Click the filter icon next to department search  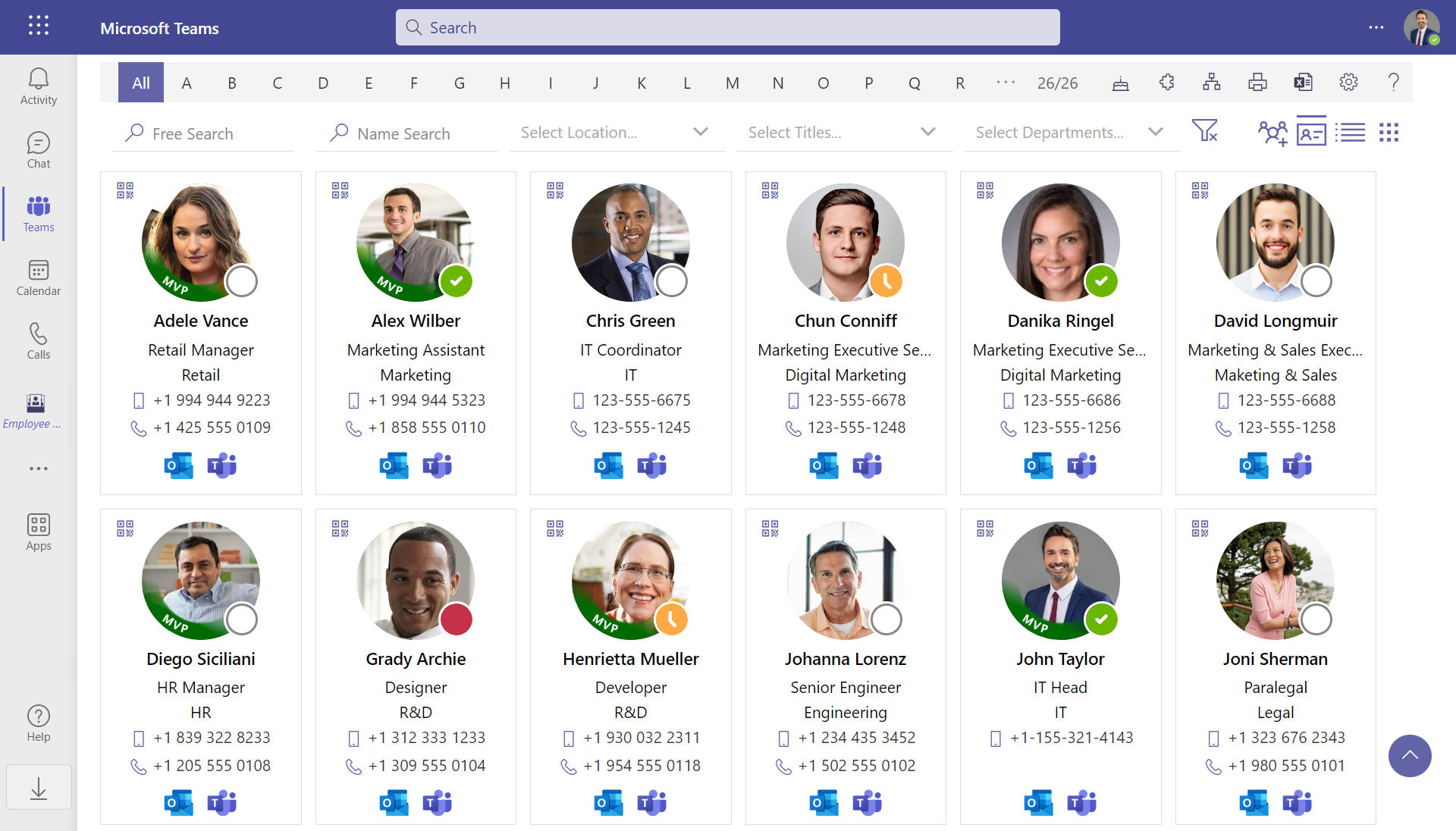(x=1204, y=132)
